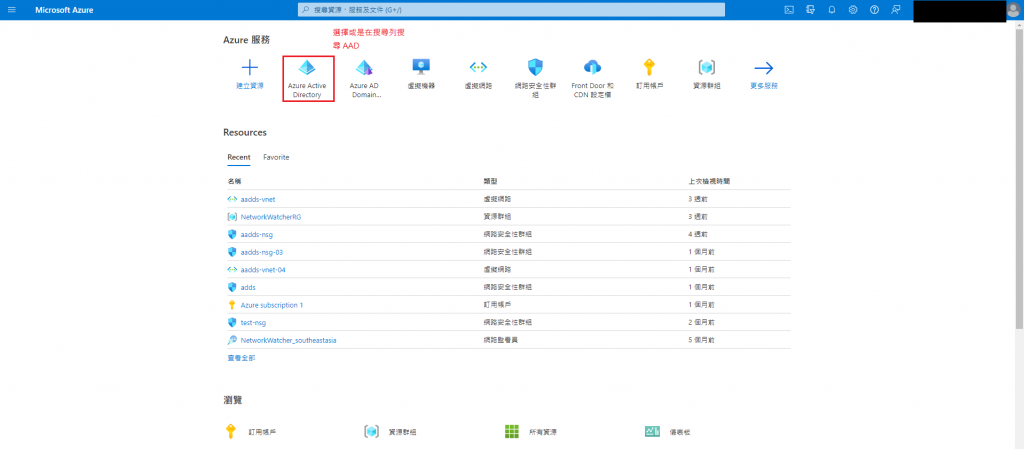This screenshot has width=1024, height=449.
Task: Open NetworkWatcher_southeastasia resource
Action: [x=289, y=340]
